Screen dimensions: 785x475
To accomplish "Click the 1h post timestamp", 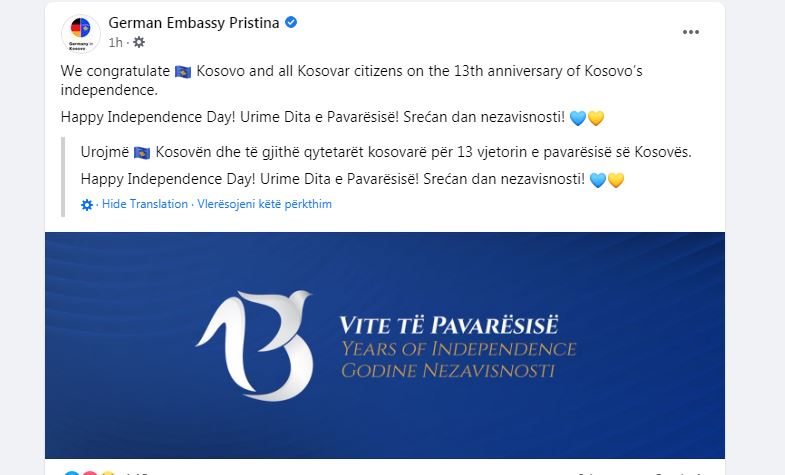I will pyautogui.click(x=115, y=43).
